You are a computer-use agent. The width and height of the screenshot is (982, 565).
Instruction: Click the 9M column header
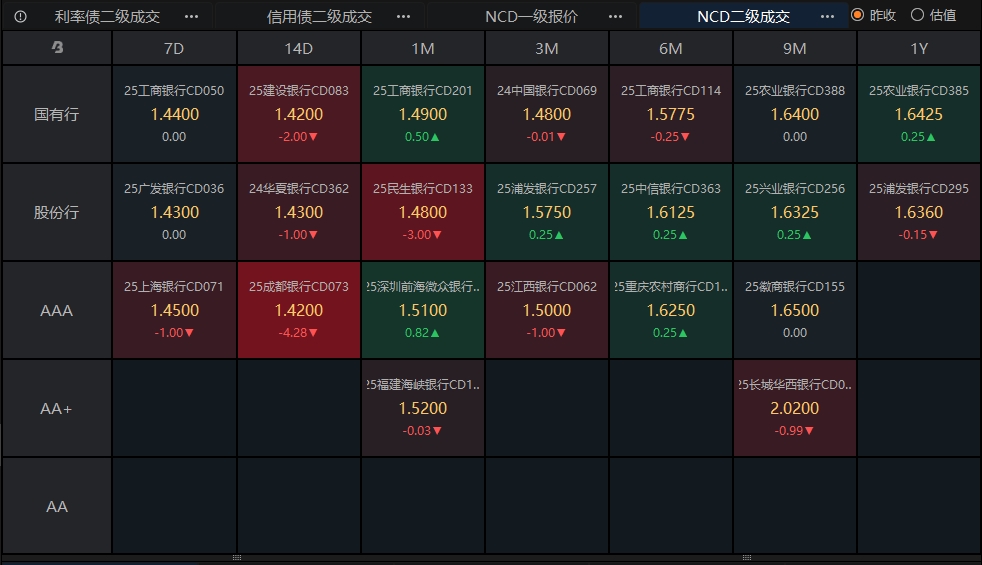tap(795, 48)
